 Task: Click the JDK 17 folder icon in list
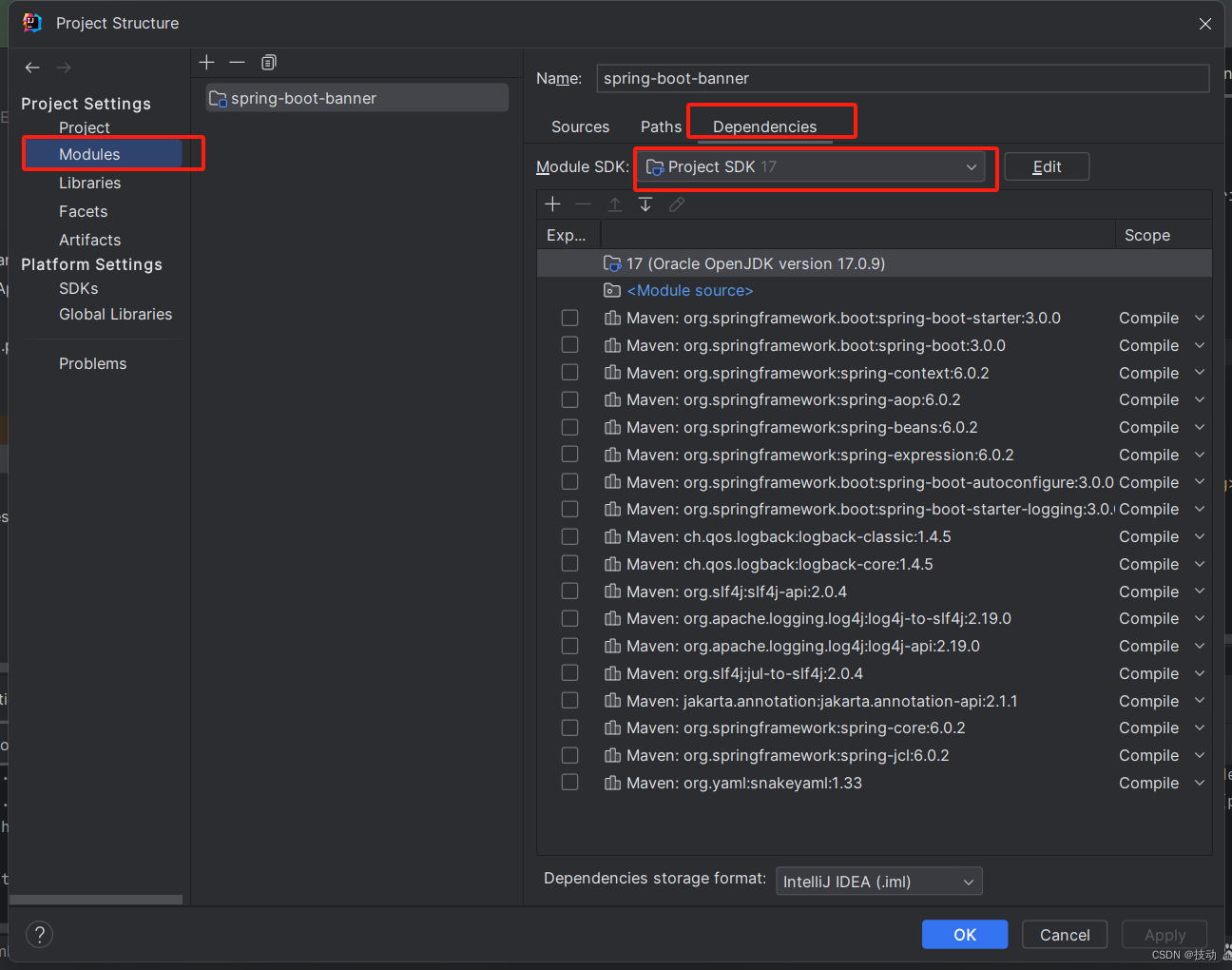tap(612, 263)
